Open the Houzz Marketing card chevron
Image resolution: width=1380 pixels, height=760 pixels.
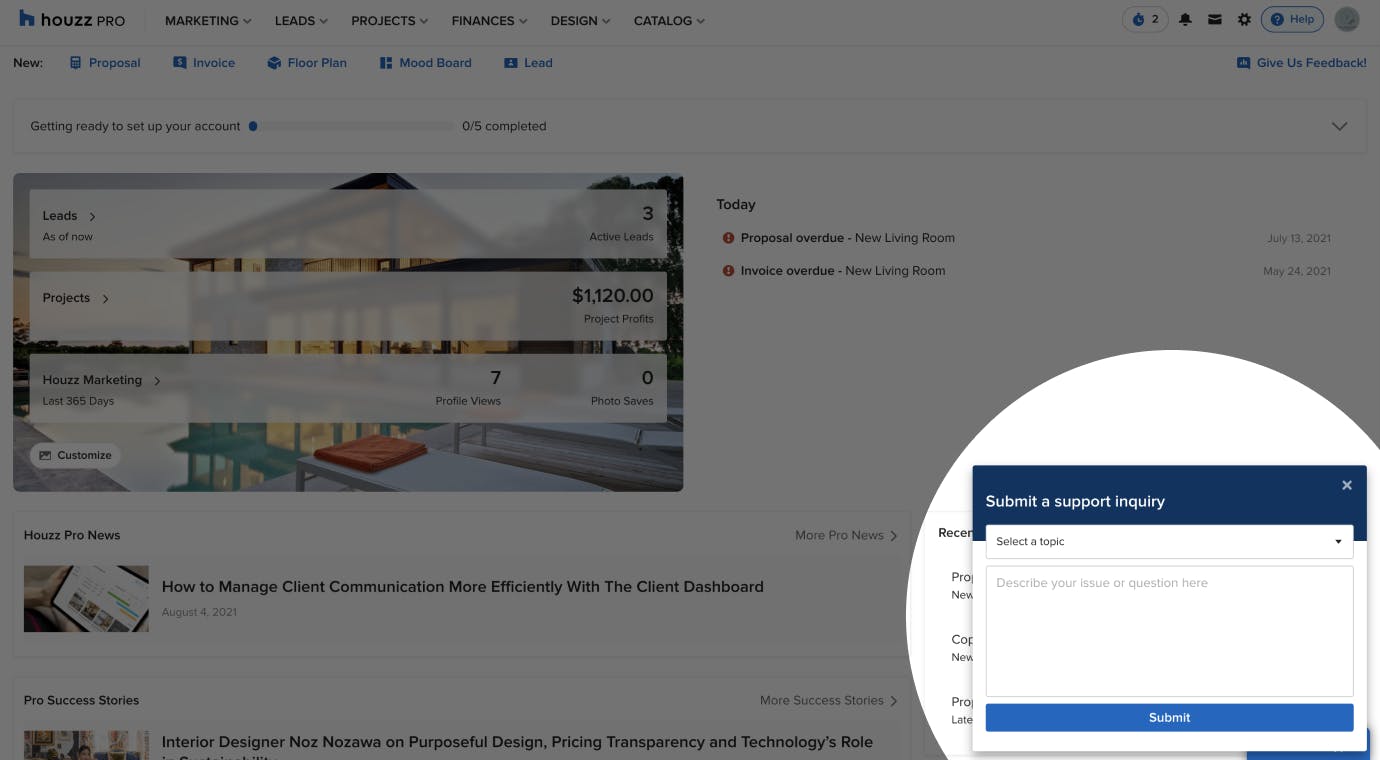(157, 380)
